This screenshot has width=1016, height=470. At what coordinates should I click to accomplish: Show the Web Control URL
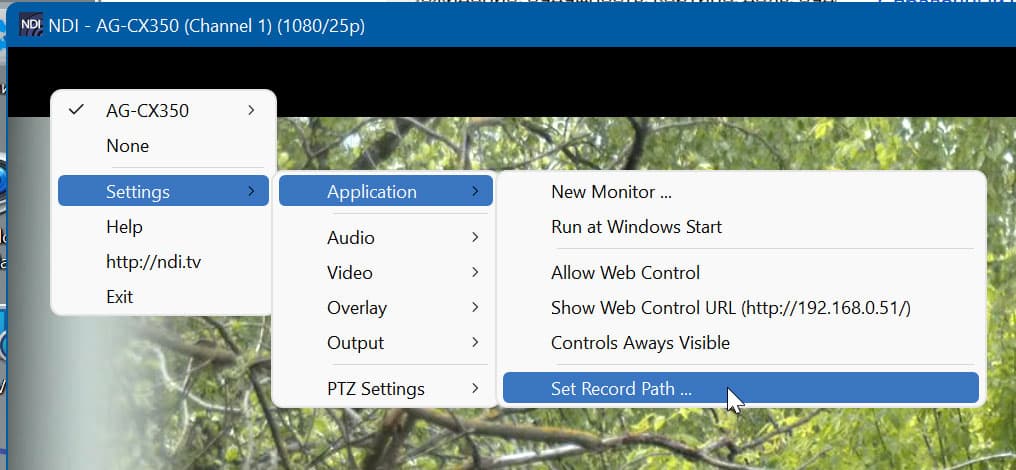(730, 308)
